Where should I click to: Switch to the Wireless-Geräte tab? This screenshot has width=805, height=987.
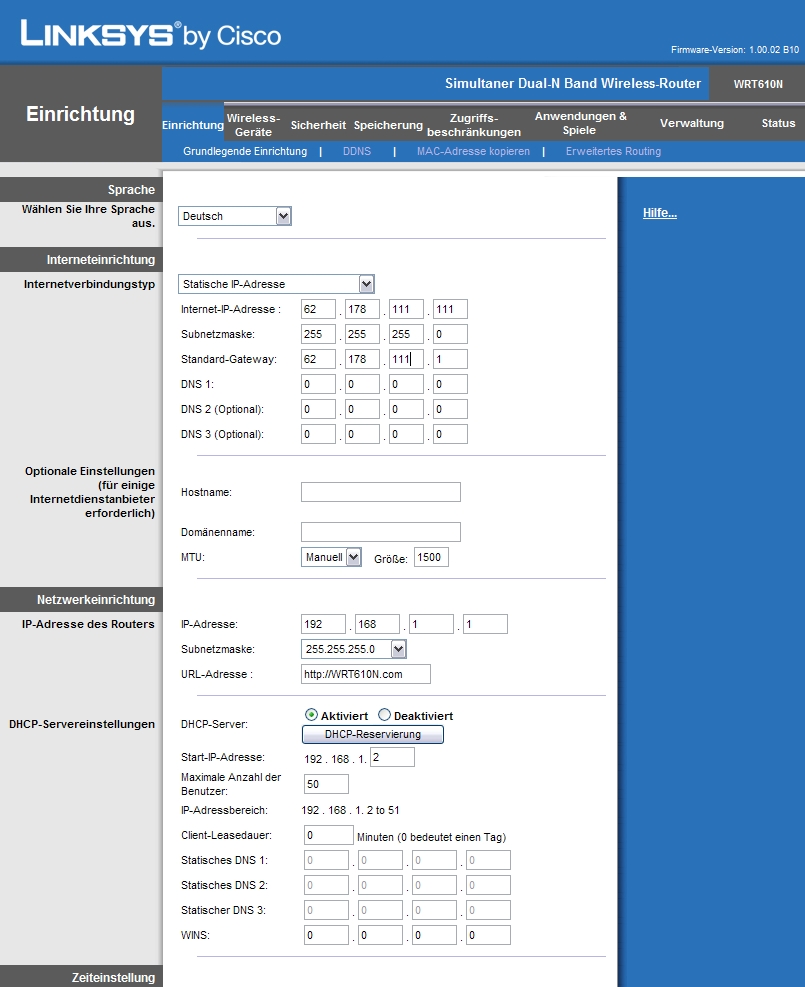(253, 124)
